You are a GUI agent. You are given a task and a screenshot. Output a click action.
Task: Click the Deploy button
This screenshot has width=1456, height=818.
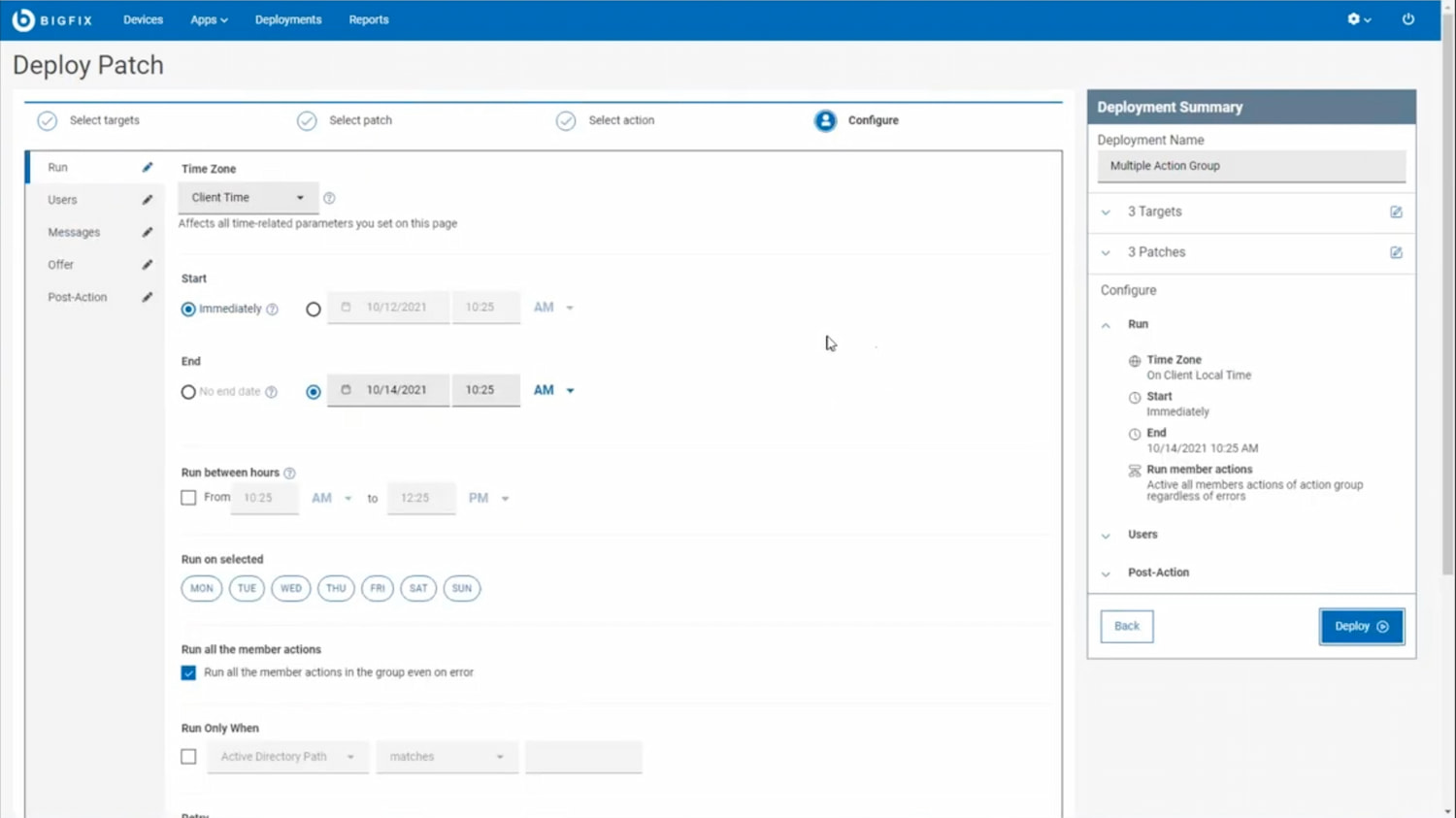click(1361, 626)
